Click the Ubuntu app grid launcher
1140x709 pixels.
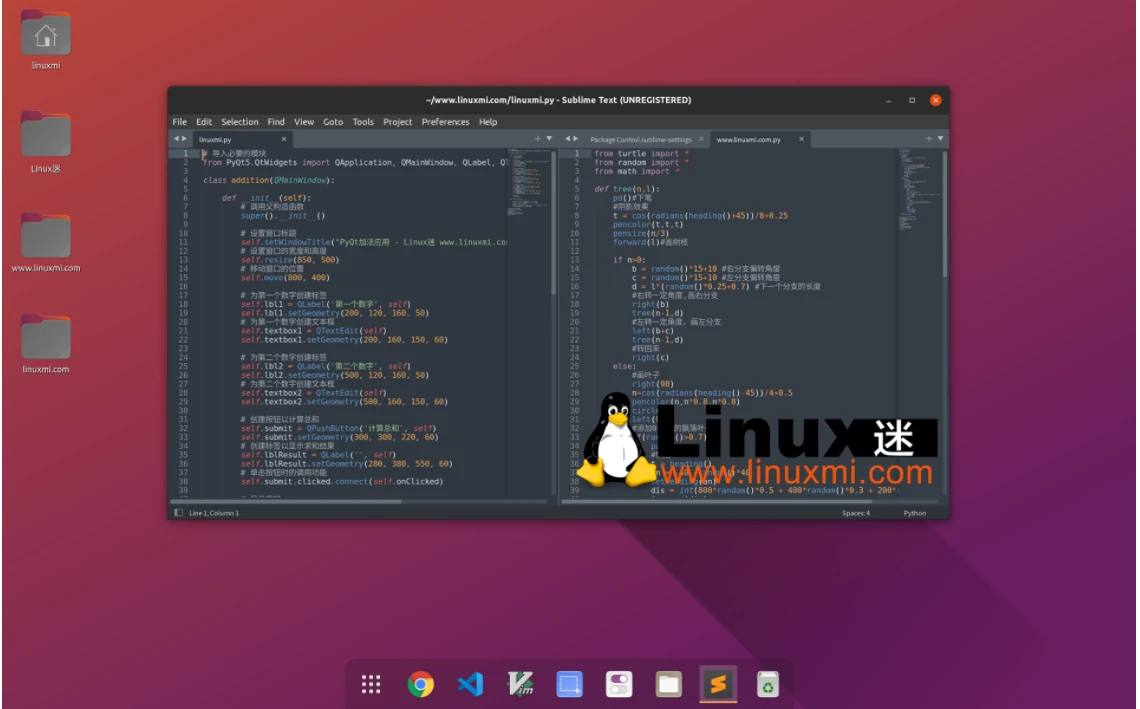(x=371, y=685)
